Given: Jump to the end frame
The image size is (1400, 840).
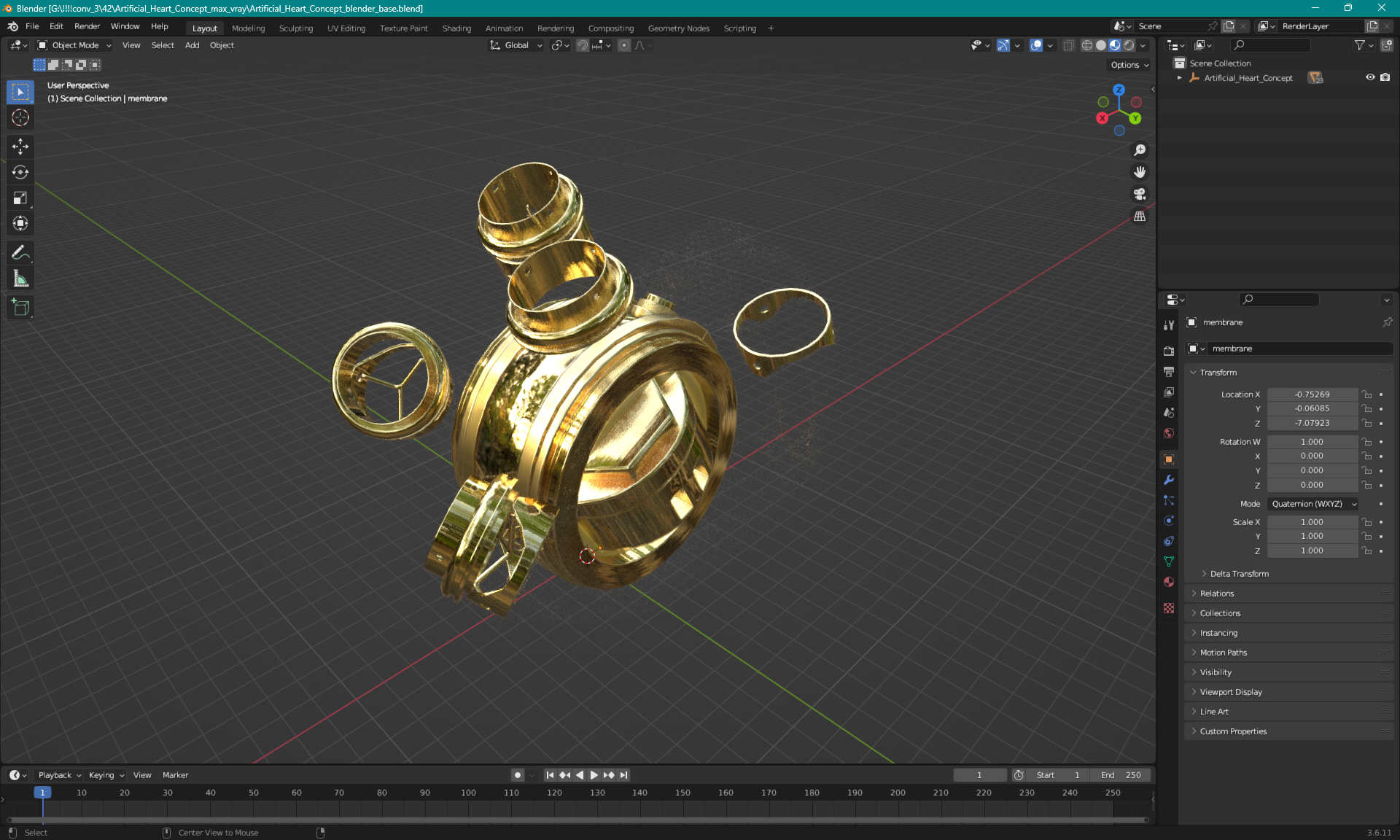Looking at the screenshot, I should [623, 775].
